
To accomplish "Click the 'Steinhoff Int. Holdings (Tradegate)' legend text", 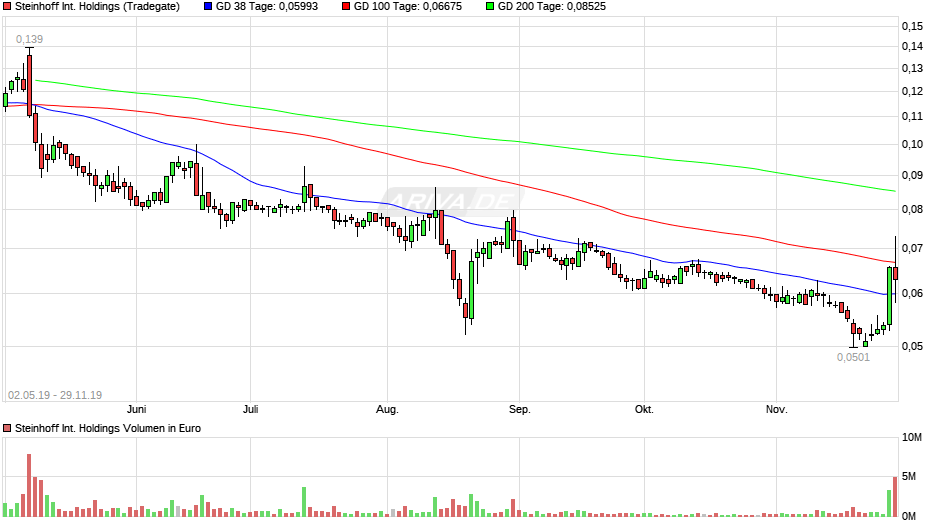I will (x=97, y=7).
